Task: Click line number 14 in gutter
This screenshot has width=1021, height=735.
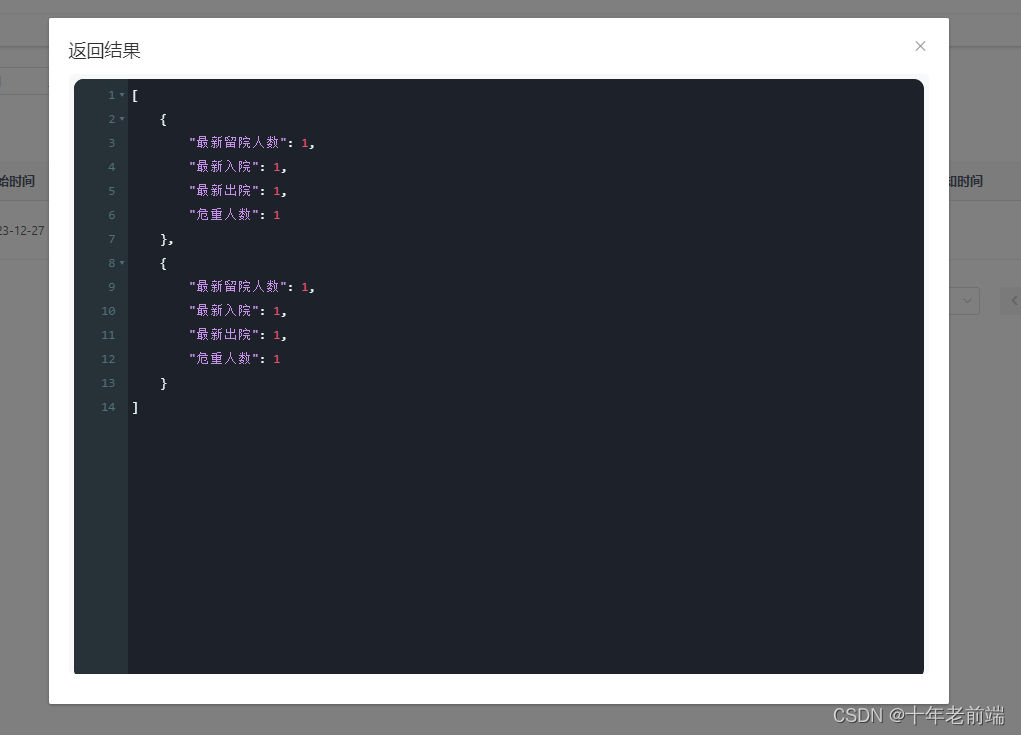Action: [108, 407]
